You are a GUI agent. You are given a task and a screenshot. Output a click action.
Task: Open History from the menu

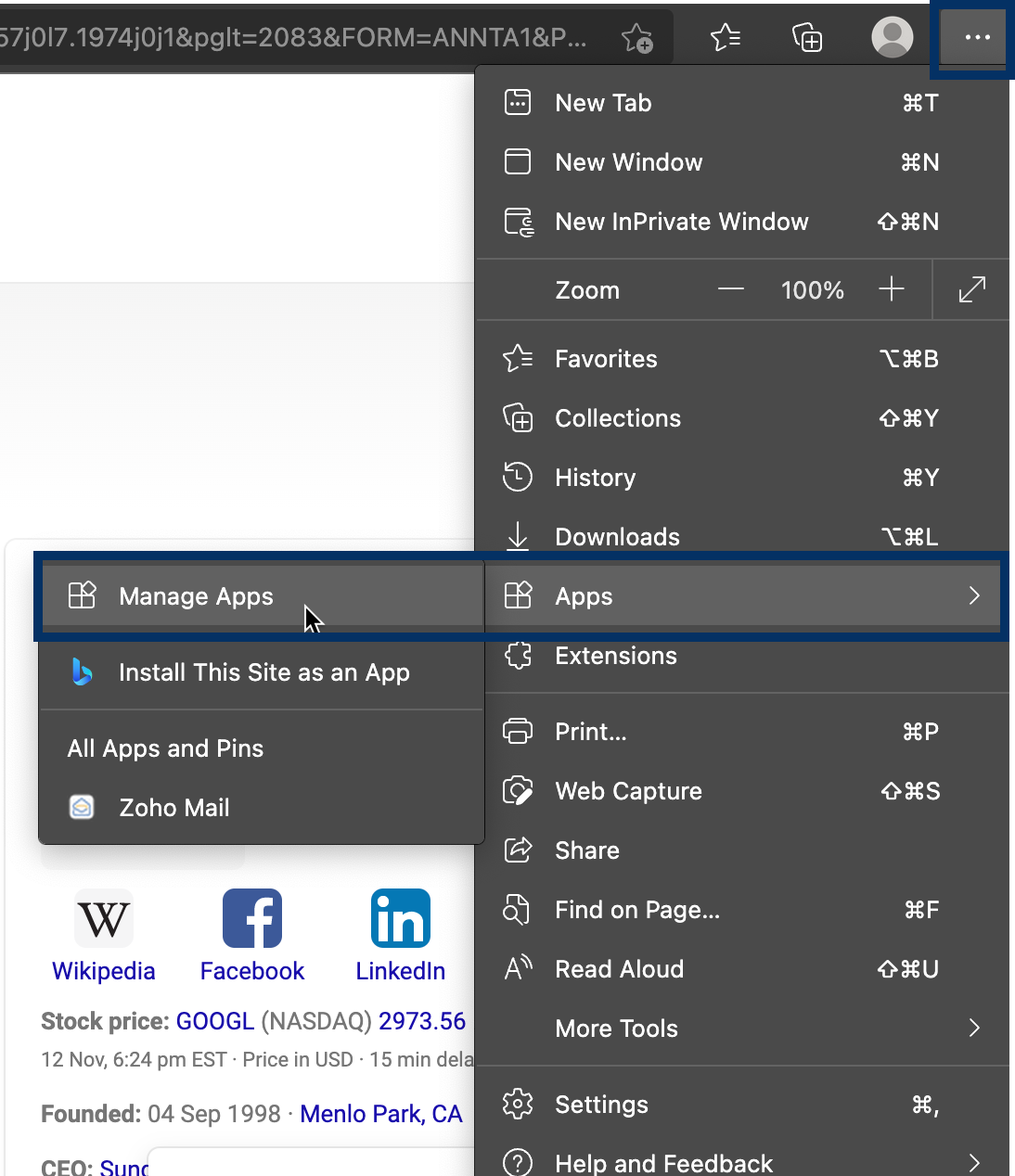coord(742,478)
